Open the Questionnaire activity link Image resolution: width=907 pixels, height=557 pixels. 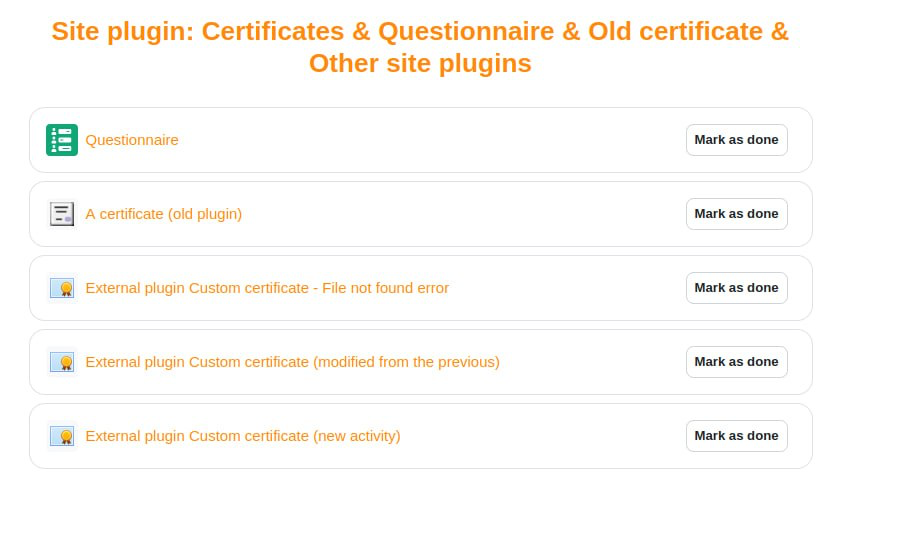tap(132, 140)
